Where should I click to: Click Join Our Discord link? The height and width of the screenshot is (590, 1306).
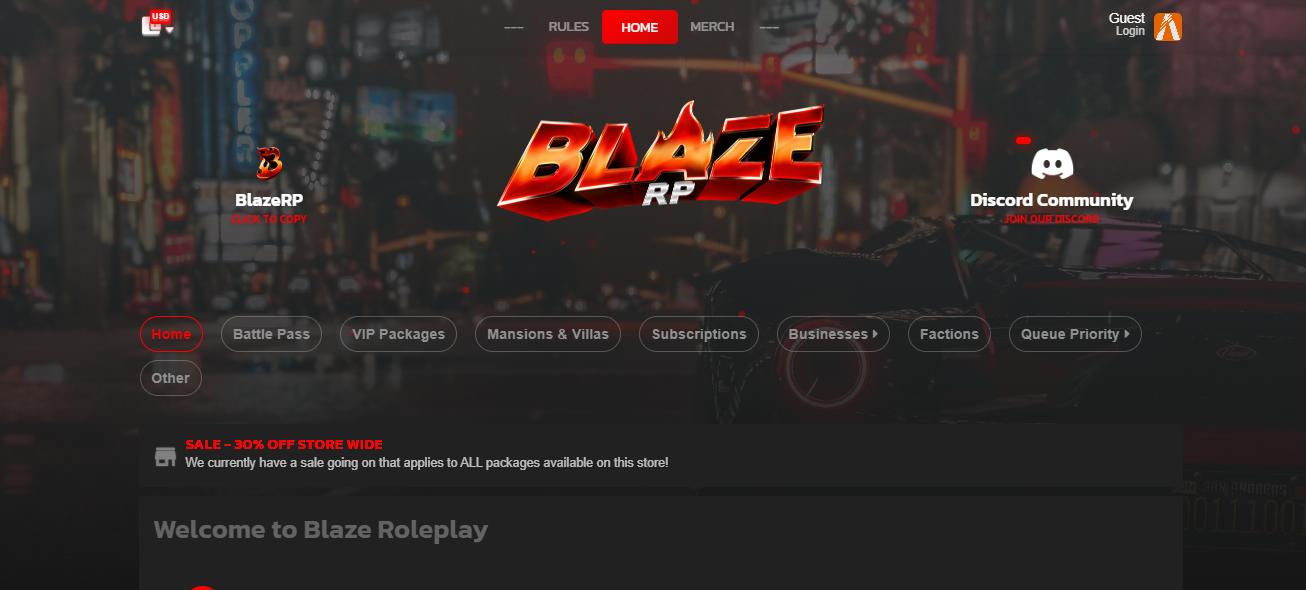[1052, 219]
